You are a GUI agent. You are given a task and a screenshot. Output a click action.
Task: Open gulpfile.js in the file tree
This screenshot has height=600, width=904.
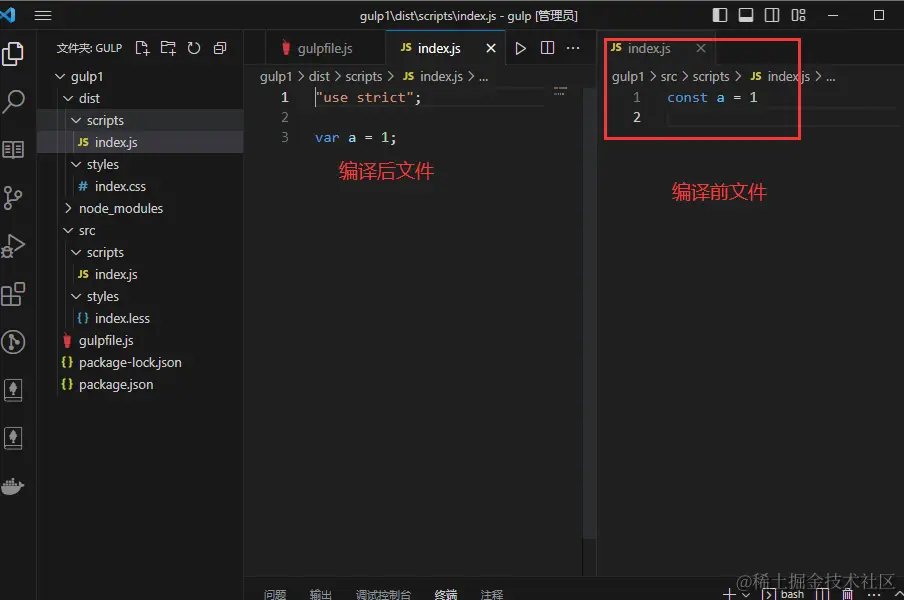pyautogui.click(x=140, y=340)
